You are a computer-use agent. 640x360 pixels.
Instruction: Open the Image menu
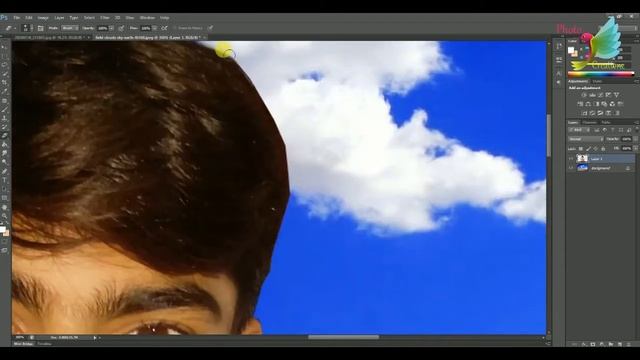pyautogui.click(x=43, y=18)
